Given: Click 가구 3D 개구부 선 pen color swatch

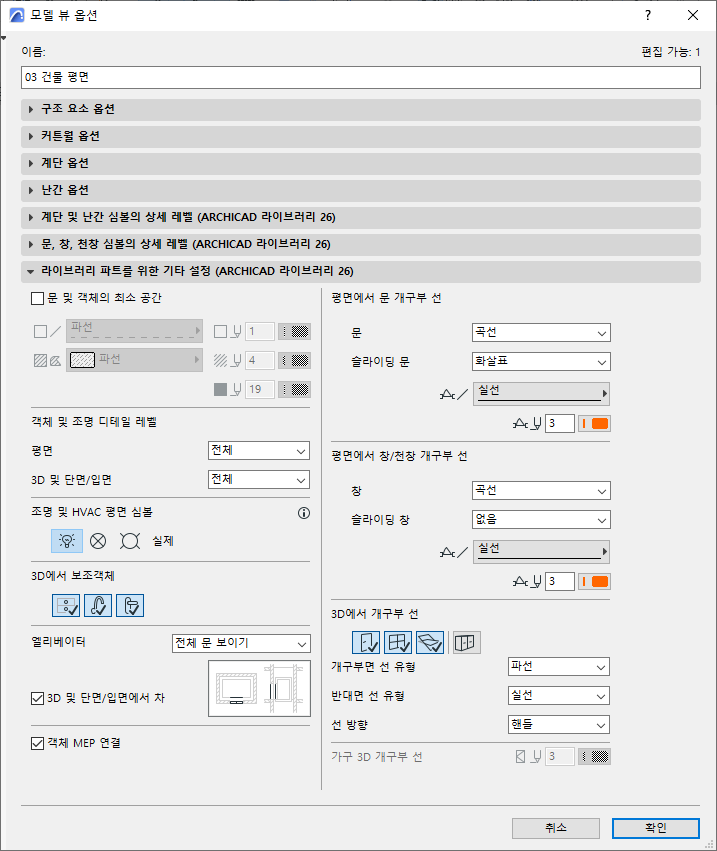Looking at the screenshot, I should click(x=594, y=756).
